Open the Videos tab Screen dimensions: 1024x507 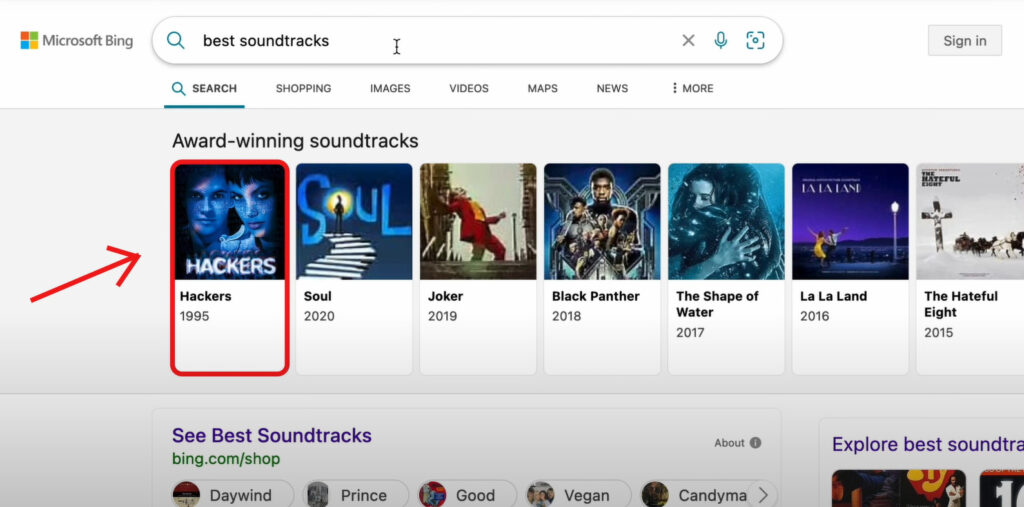(x=468, y=88)
